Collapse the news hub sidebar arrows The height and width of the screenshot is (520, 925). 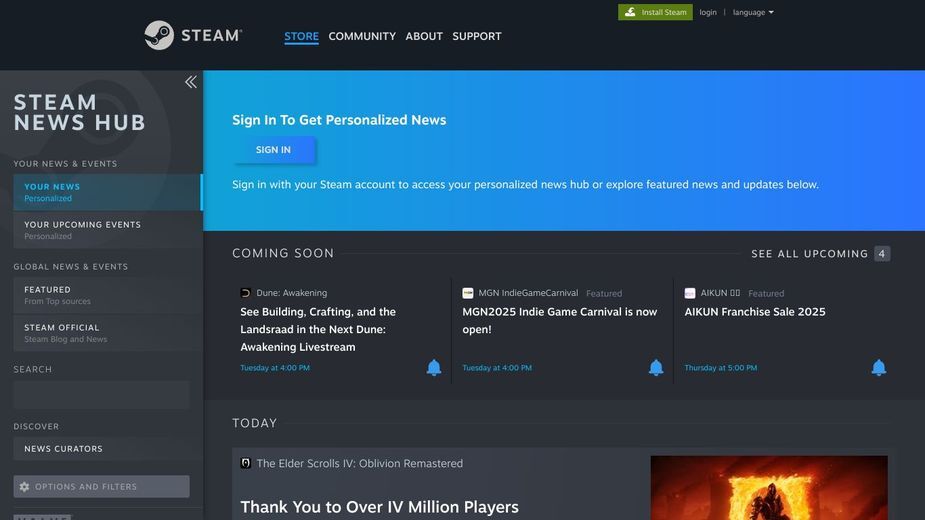tap(191, 82)
